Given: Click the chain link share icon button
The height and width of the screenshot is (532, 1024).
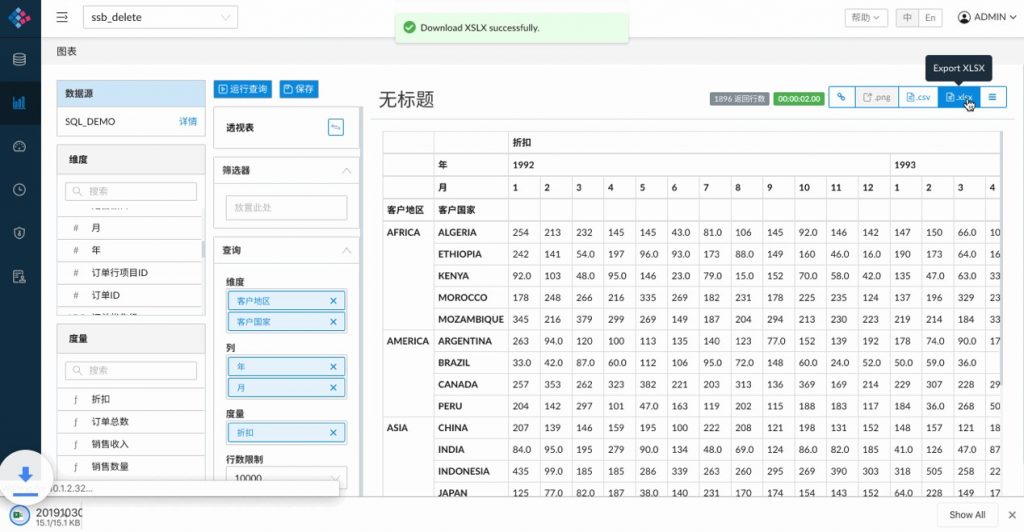Looking at the screenshot, I should (x=842, y=97).
